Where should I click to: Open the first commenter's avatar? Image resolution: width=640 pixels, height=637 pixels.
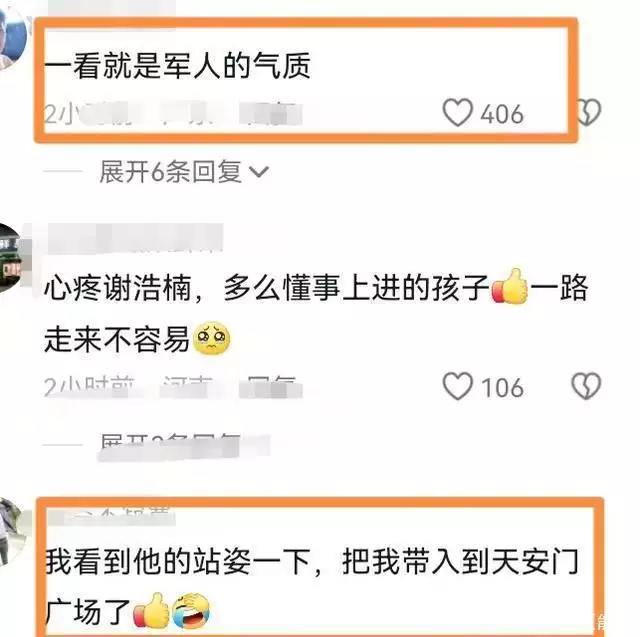click(x=10, y=39)
